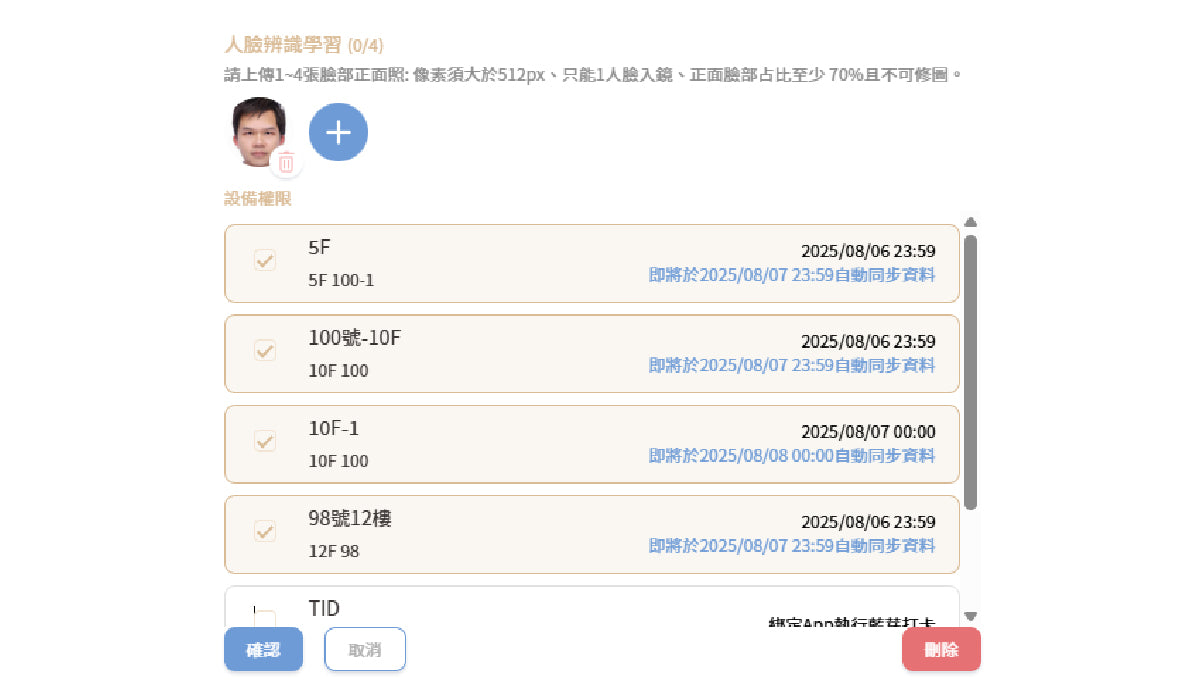
Task: Click the scrollbar up arrow in device list
Action: tap(970, 222)
